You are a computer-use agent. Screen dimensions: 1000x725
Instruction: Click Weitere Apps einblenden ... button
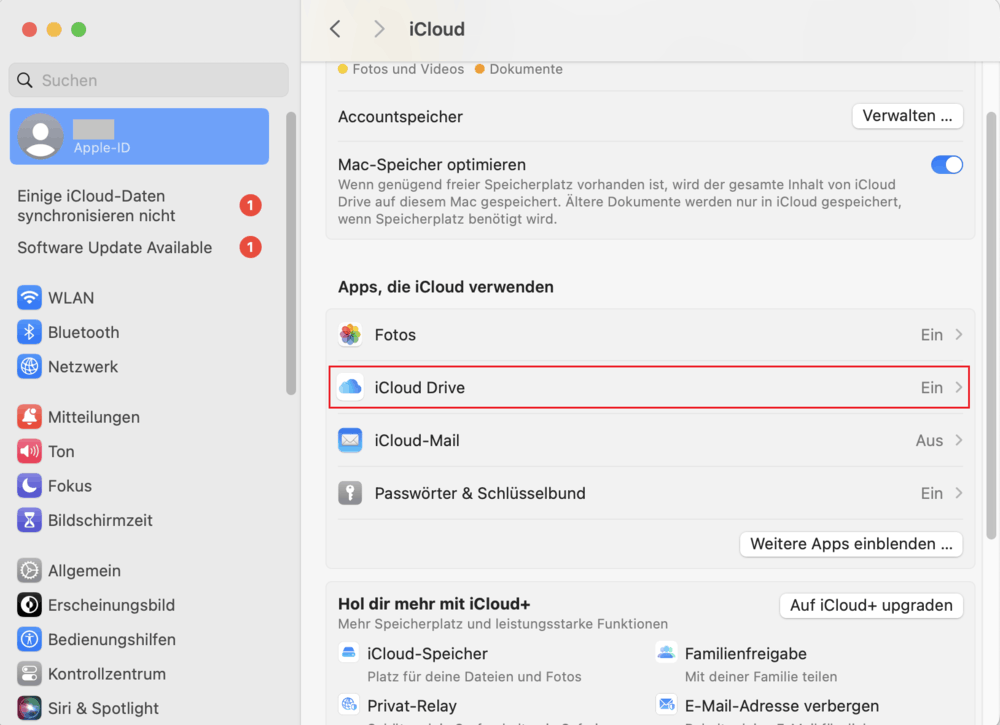851,544
